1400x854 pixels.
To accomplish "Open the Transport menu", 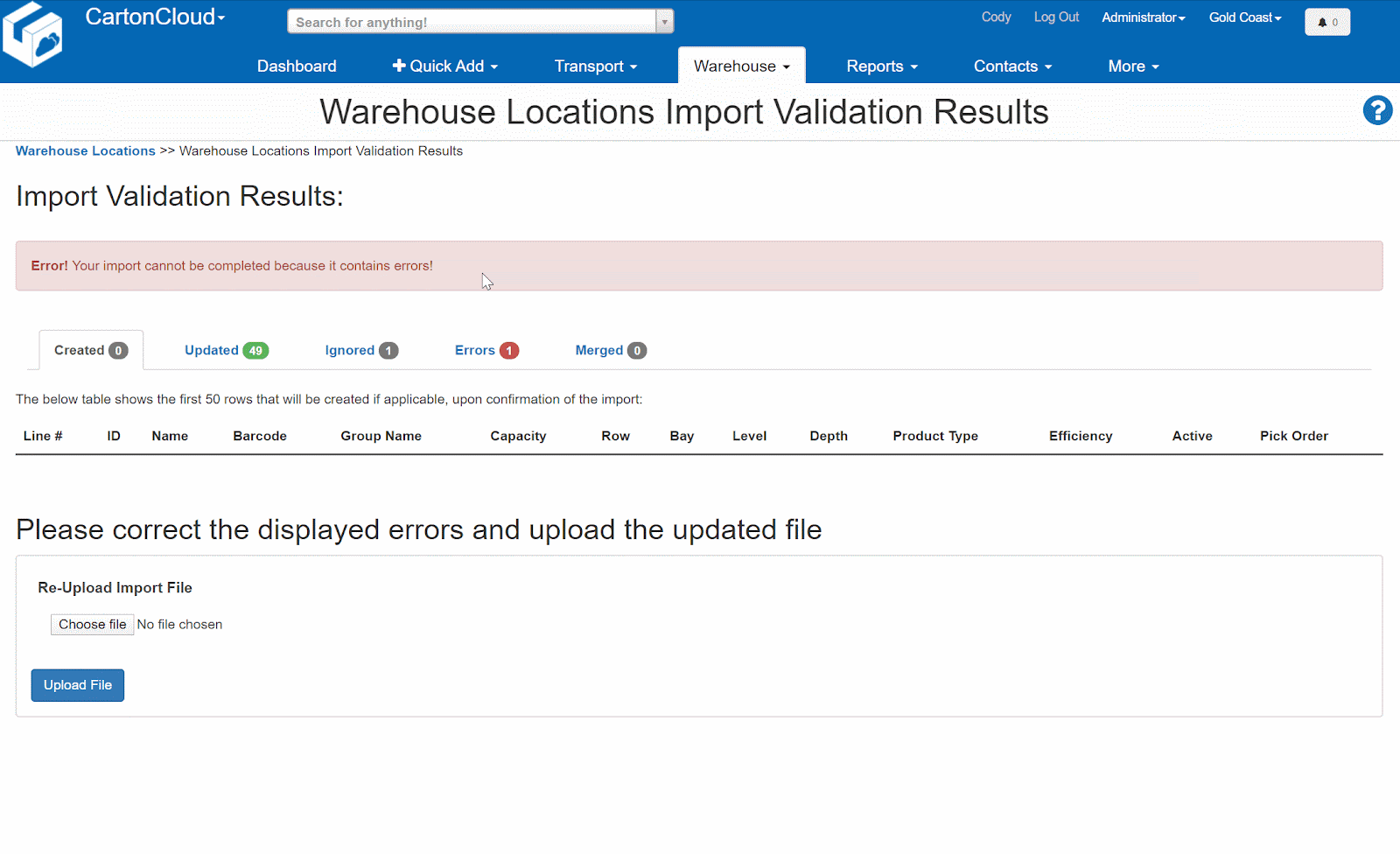I will tap(595, 66).
